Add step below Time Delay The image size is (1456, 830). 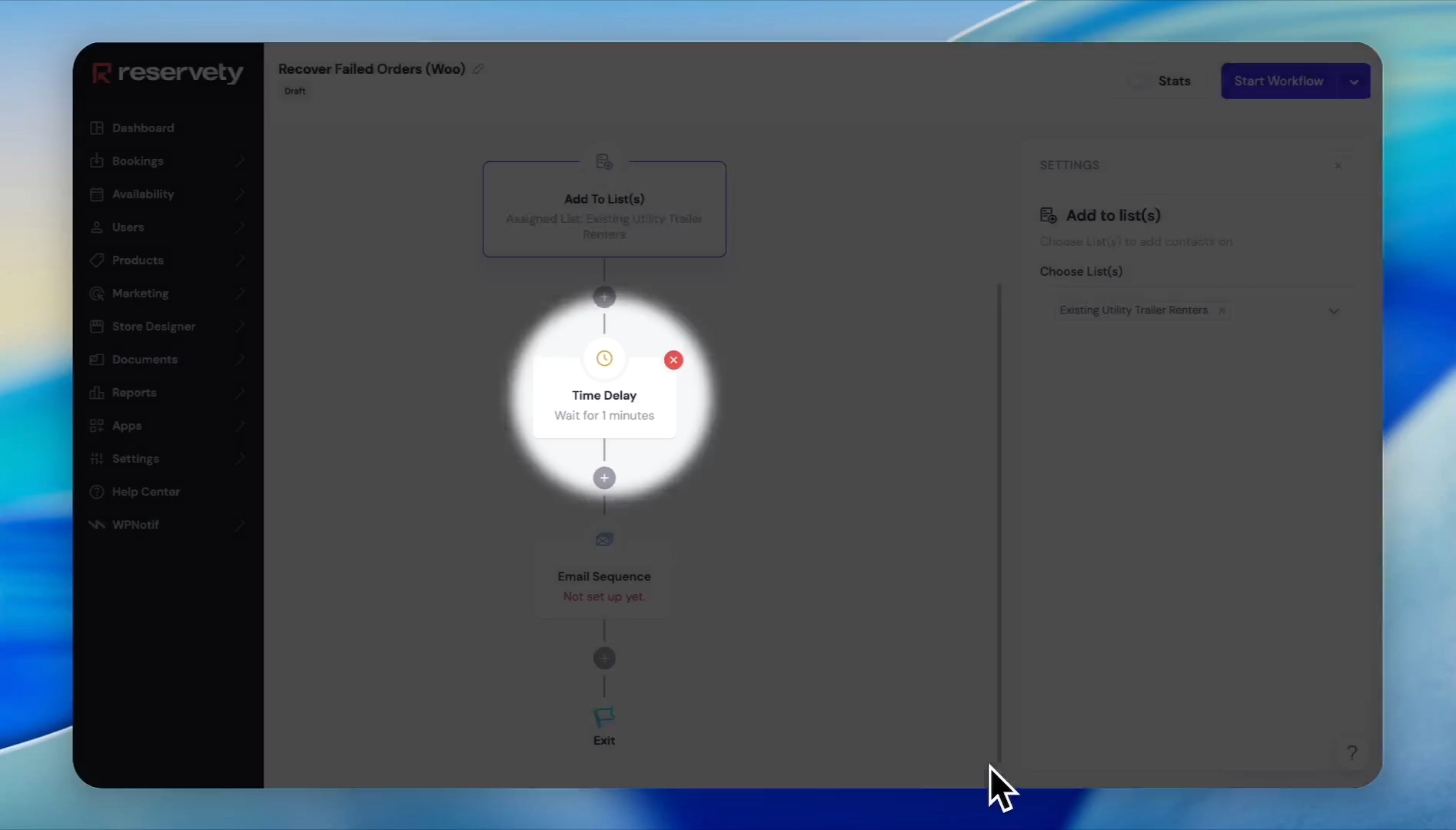(604, 478)
